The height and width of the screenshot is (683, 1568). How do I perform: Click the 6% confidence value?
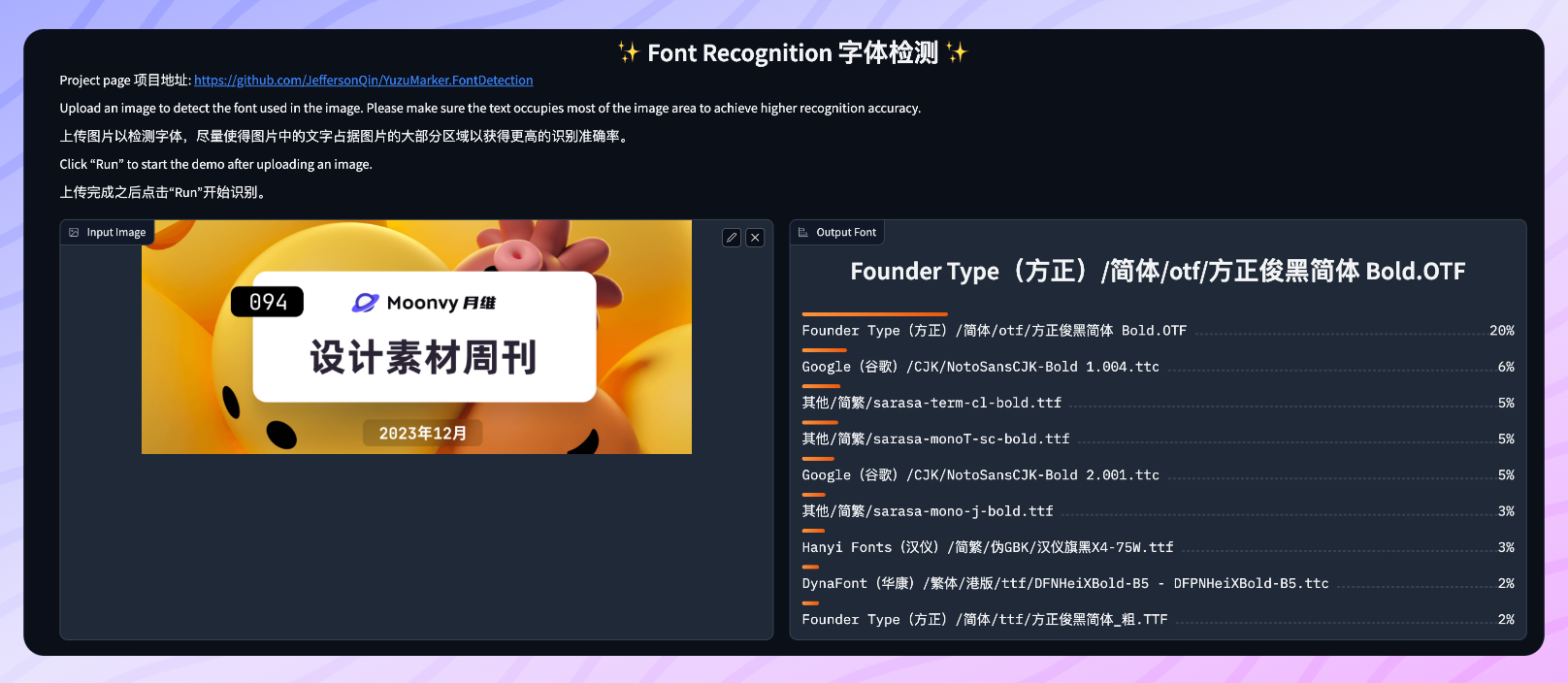point(1506,367)
